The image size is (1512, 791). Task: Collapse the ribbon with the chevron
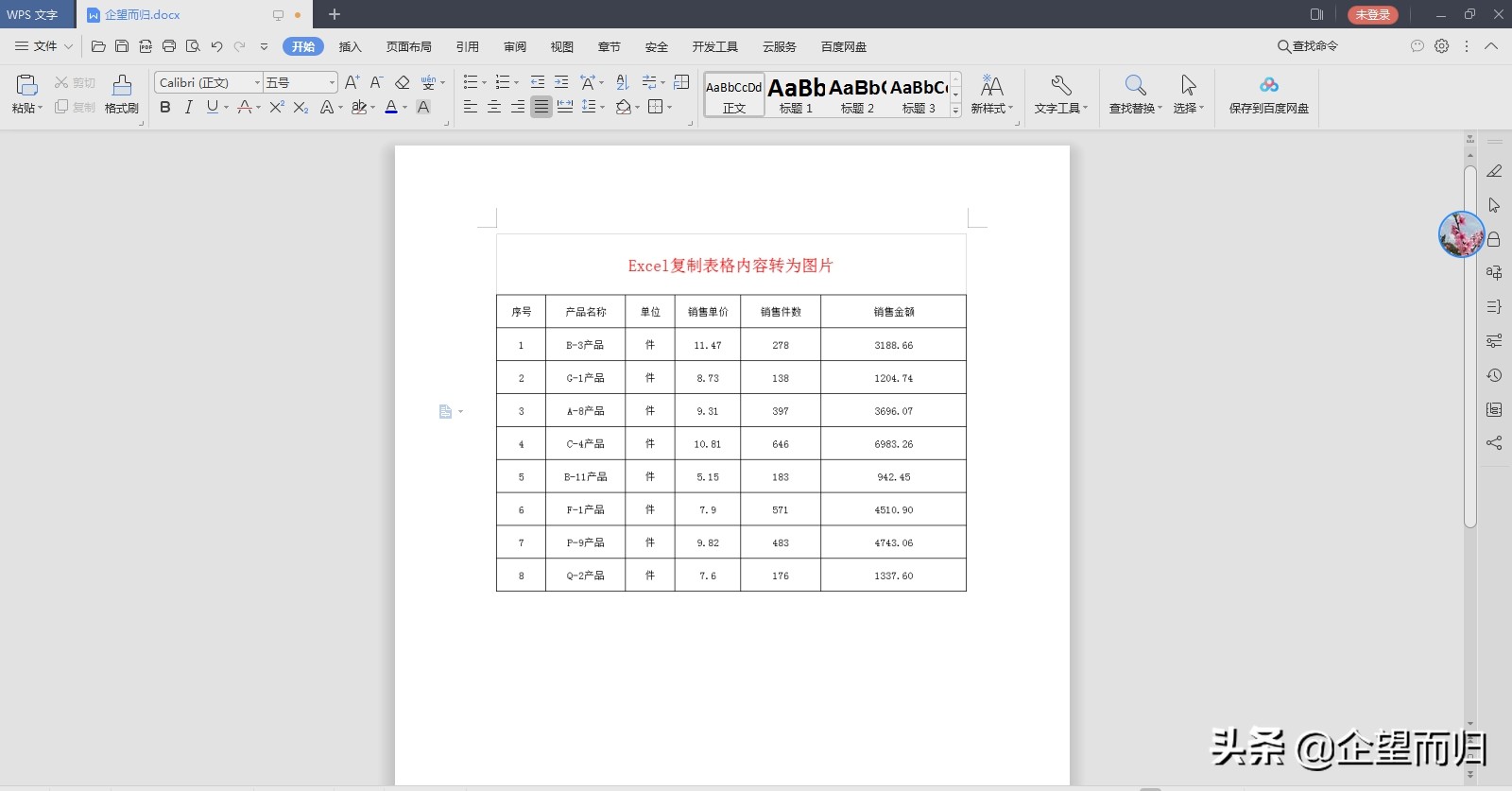point(1491,46)
